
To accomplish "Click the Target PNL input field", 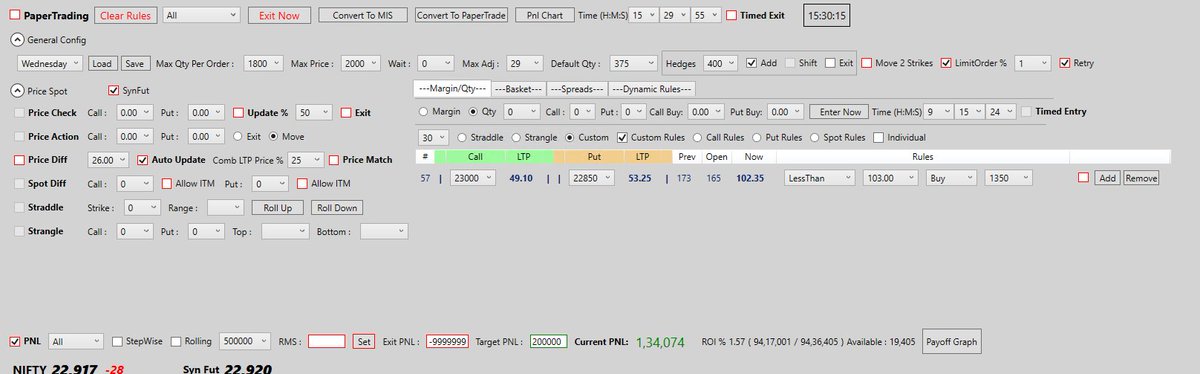I will (x=549, y=341).
